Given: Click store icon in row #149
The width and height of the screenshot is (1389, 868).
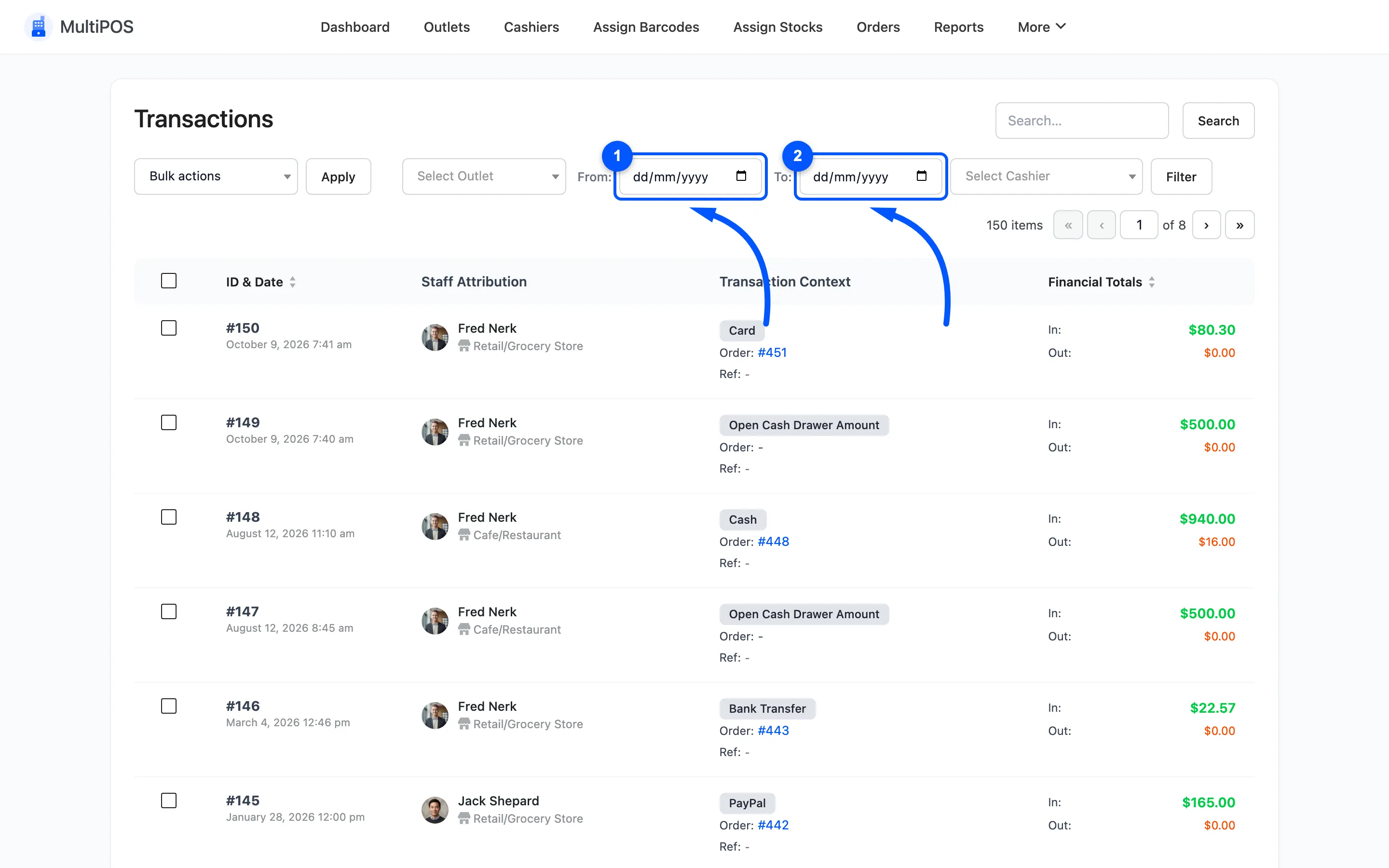Looking at the screenshot, I should [464, 440].
